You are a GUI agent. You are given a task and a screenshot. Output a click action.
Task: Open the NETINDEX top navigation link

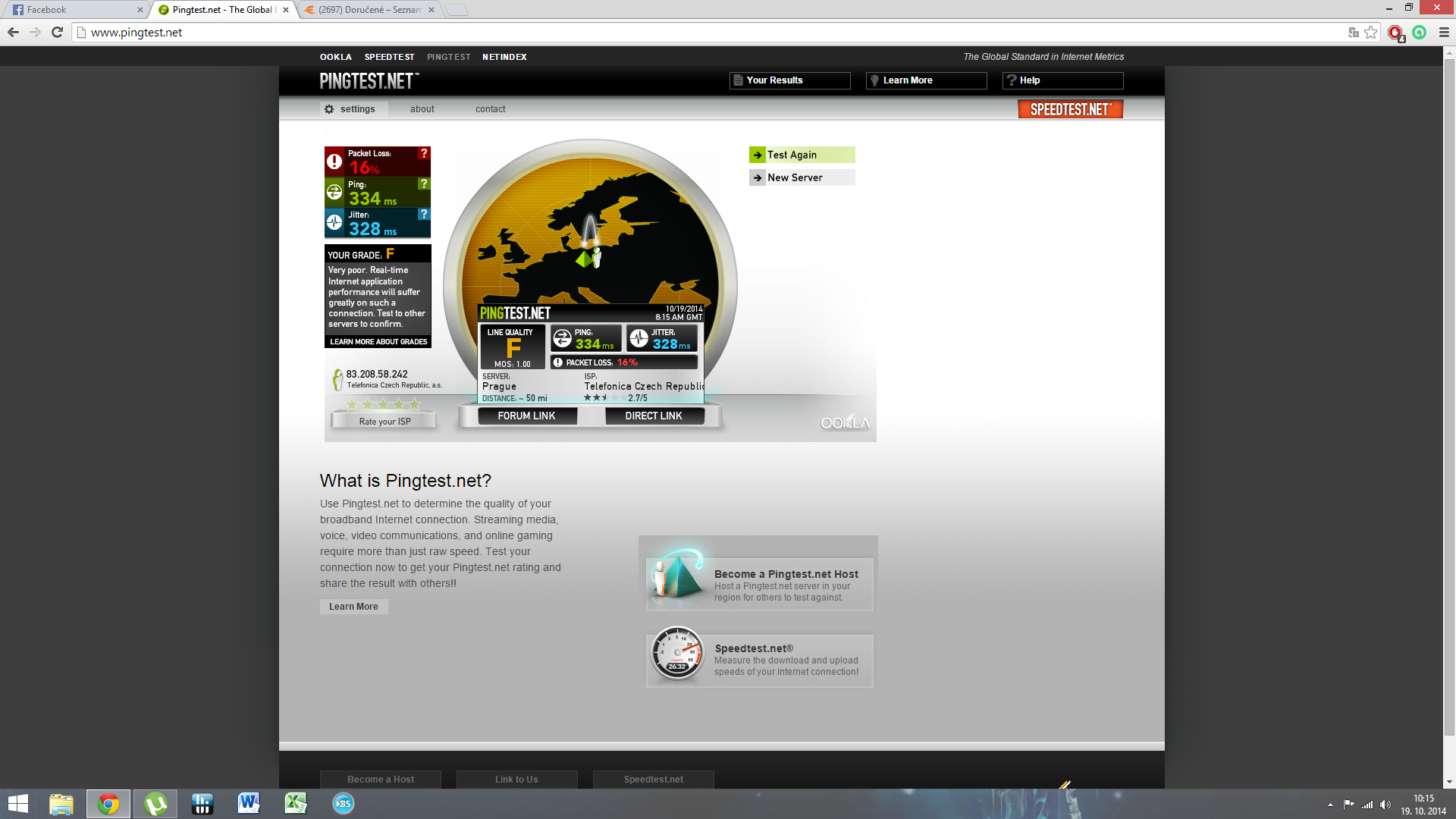(505, 57)
